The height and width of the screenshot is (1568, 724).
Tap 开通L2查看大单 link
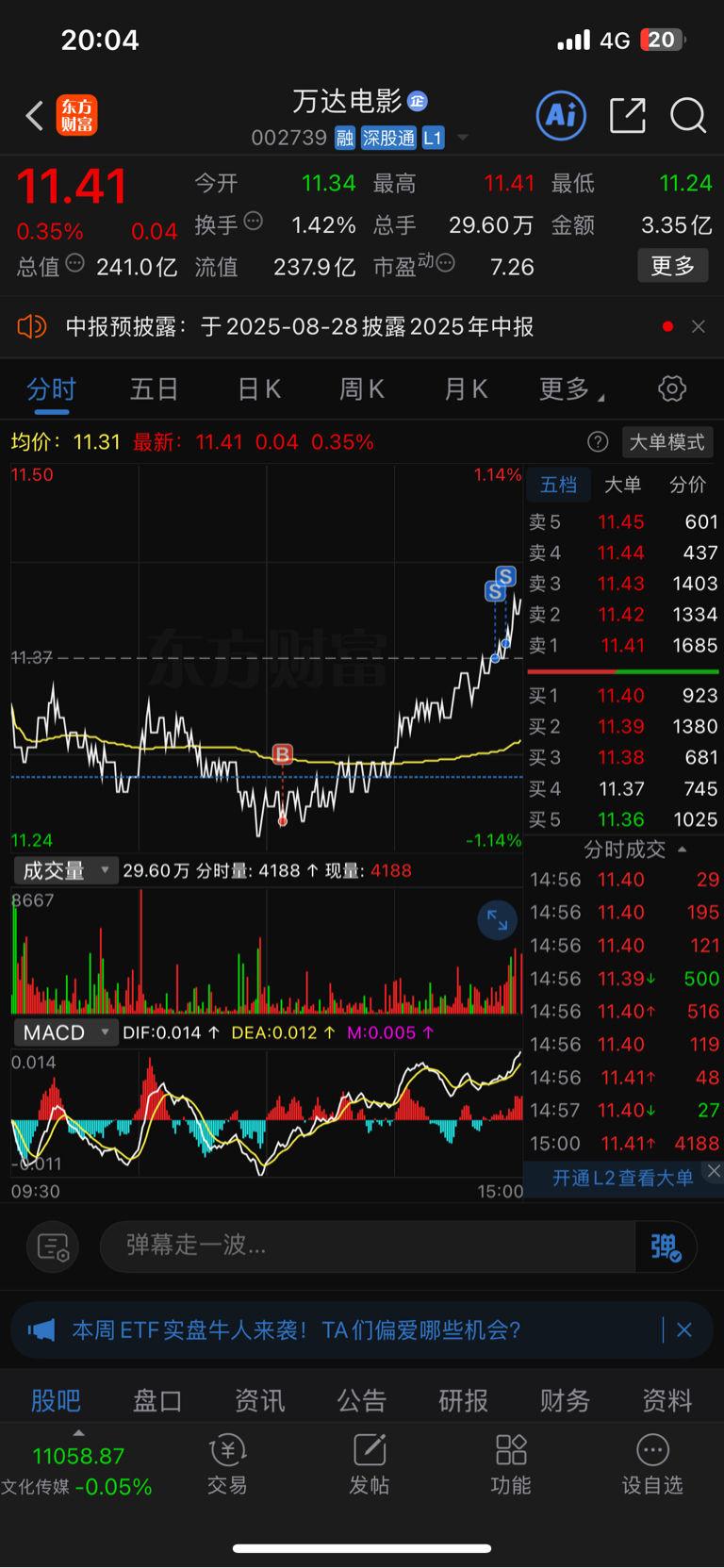(622, 1178)
